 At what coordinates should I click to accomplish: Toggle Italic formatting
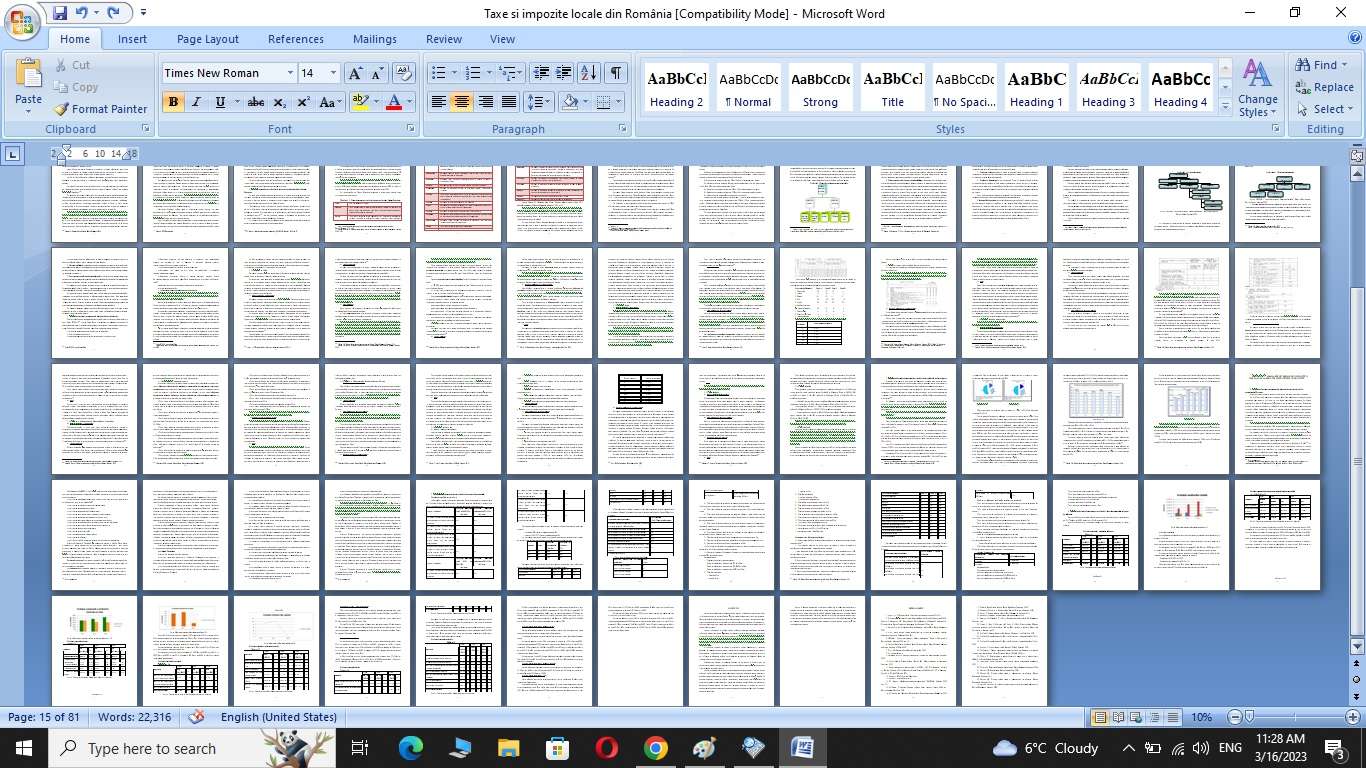pyautogui.click(x=196, y=102)
